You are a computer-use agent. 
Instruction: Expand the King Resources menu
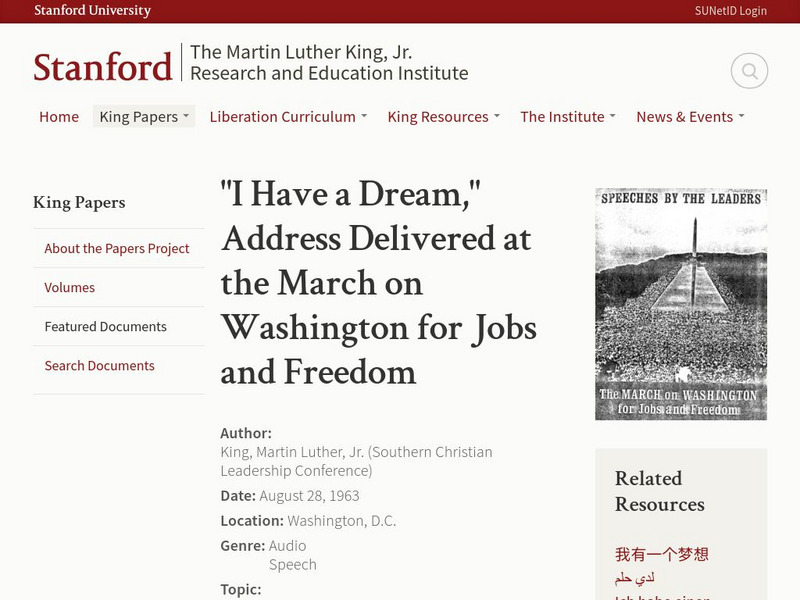click(x=443, y=117)
